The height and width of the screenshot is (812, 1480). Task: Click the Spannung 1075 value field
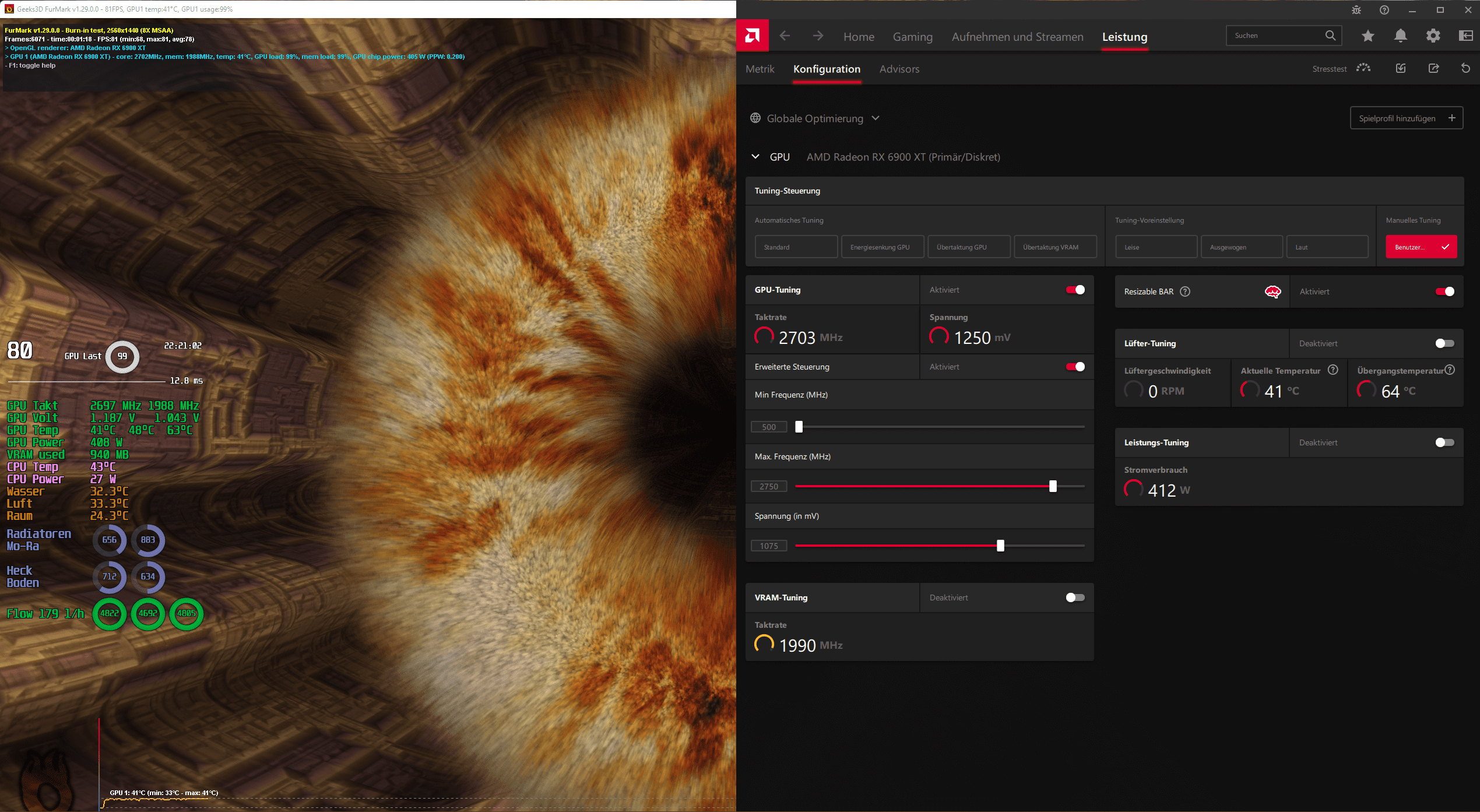(769, 546)
